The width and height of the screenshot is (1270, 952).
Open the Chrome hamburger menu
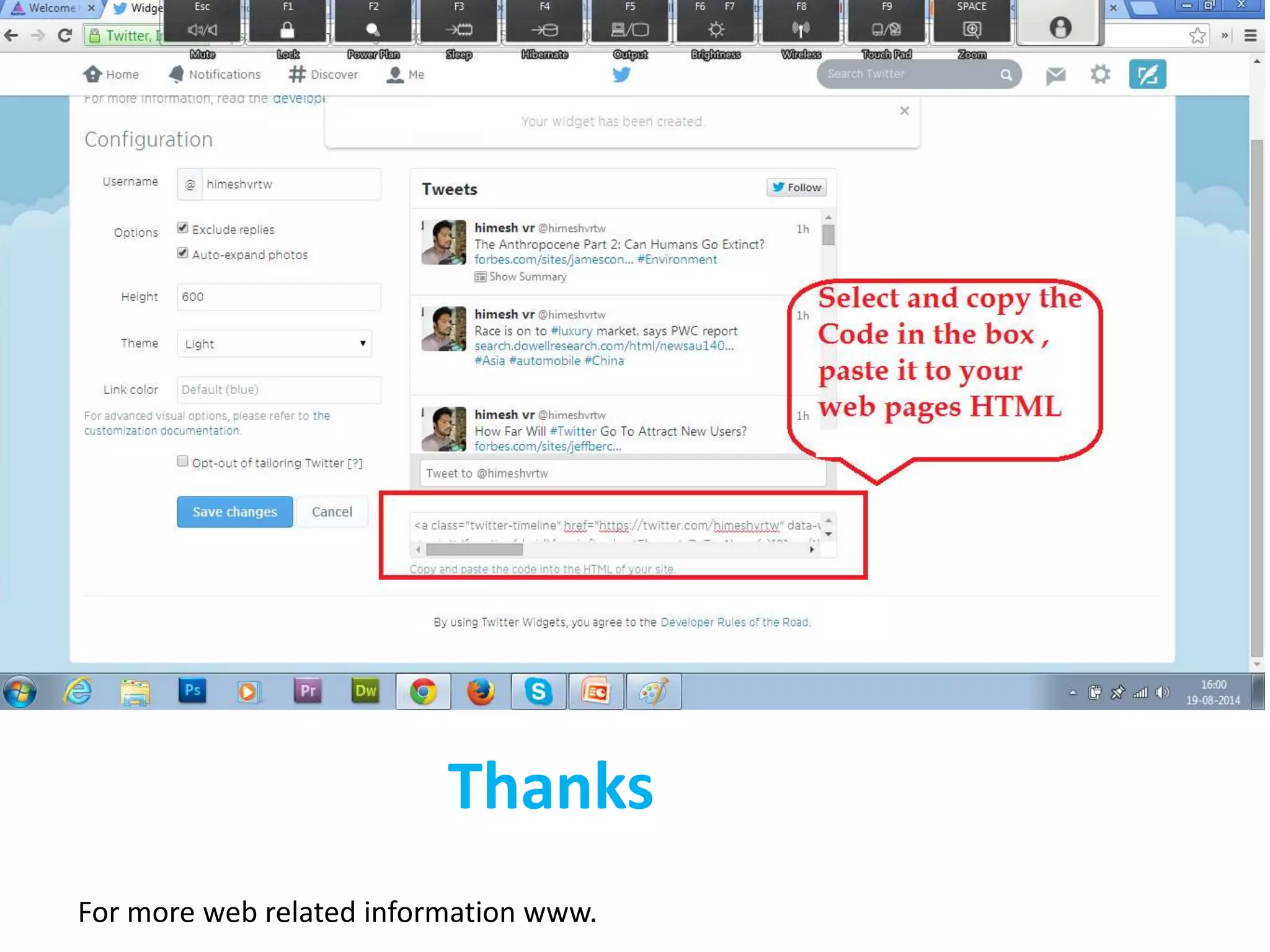tap(1250, 36)
